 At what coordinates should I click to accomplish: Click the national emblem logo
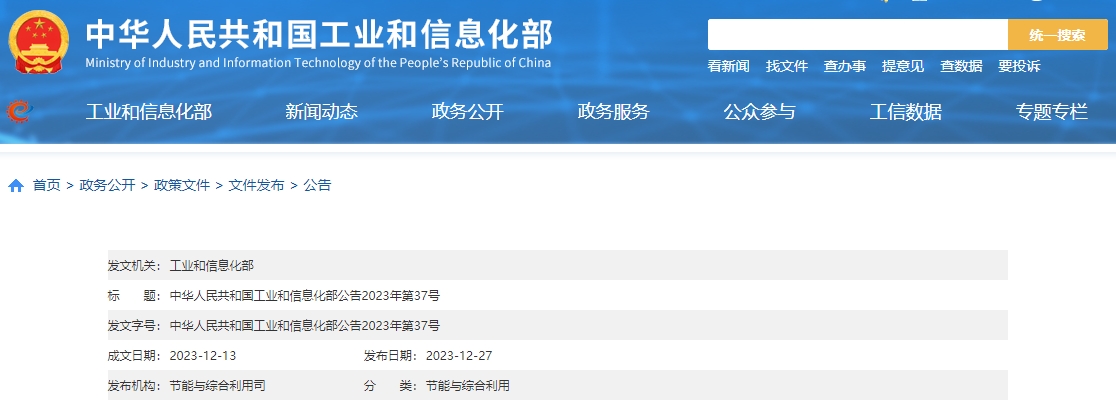pos(38,43)
